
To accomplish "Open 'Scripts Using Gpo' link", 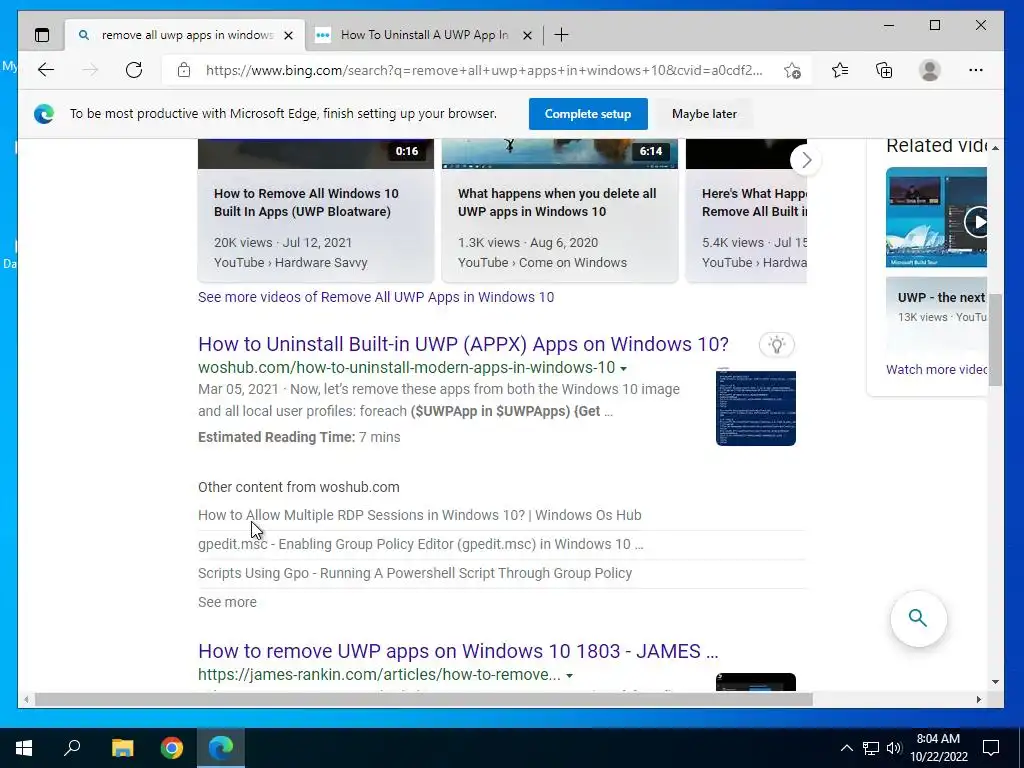I will (x=415, y=573).
